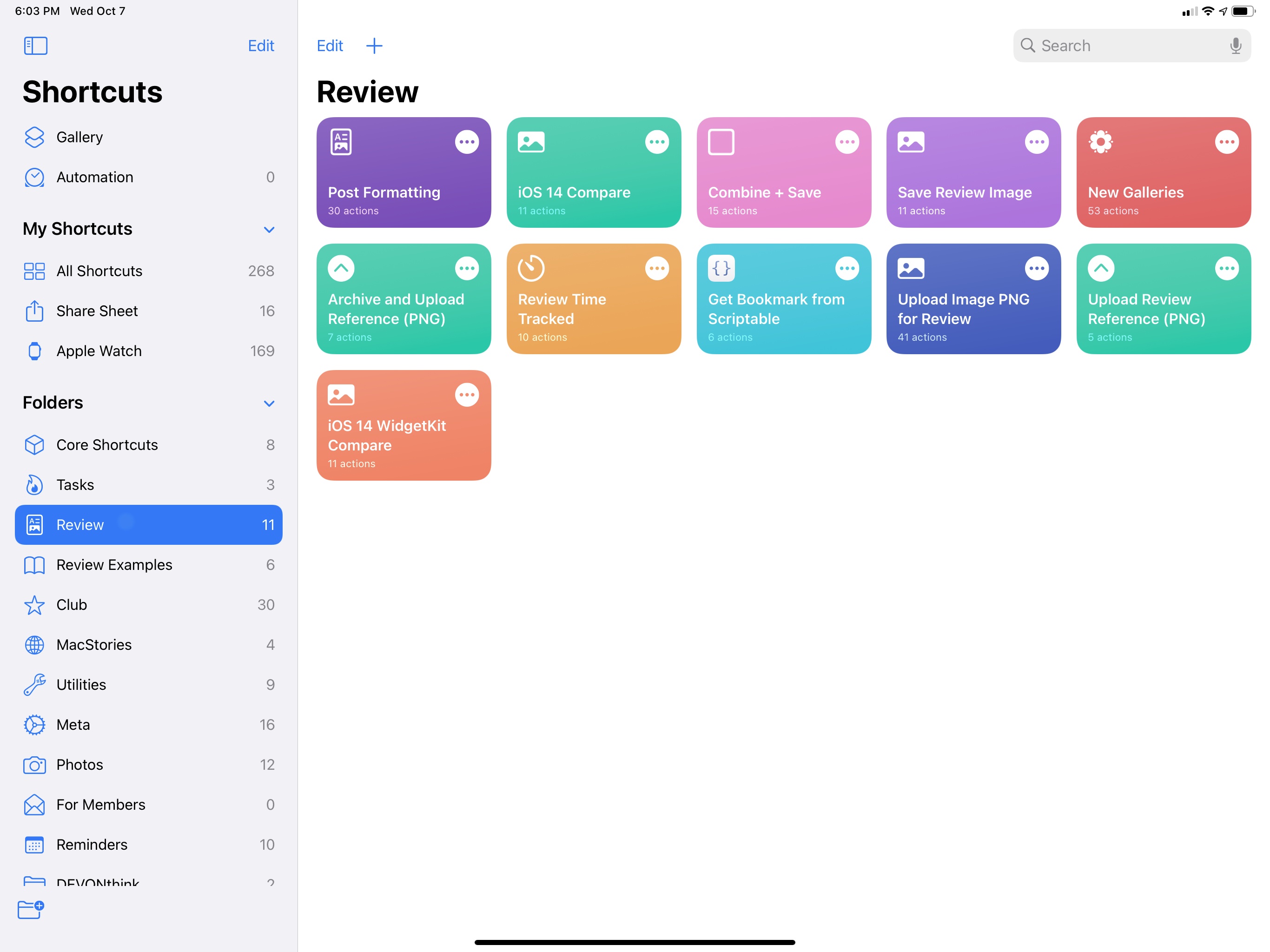Tap the Apple Watch icon in the sidebar
Screen dimensions: 1270x952
coord(34,351)
